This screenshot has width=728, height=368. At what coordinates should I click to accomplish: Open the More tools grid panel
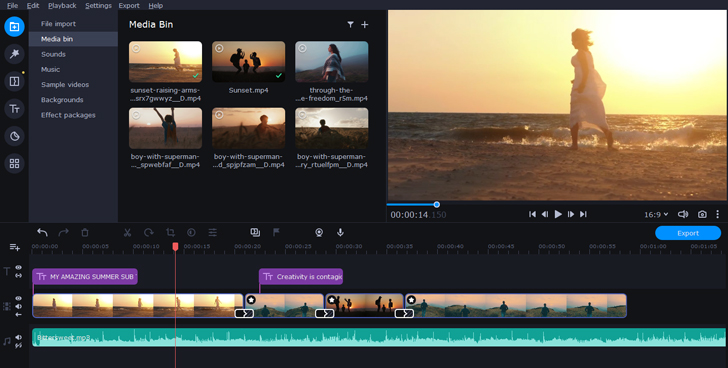click(x=14, y=163)
